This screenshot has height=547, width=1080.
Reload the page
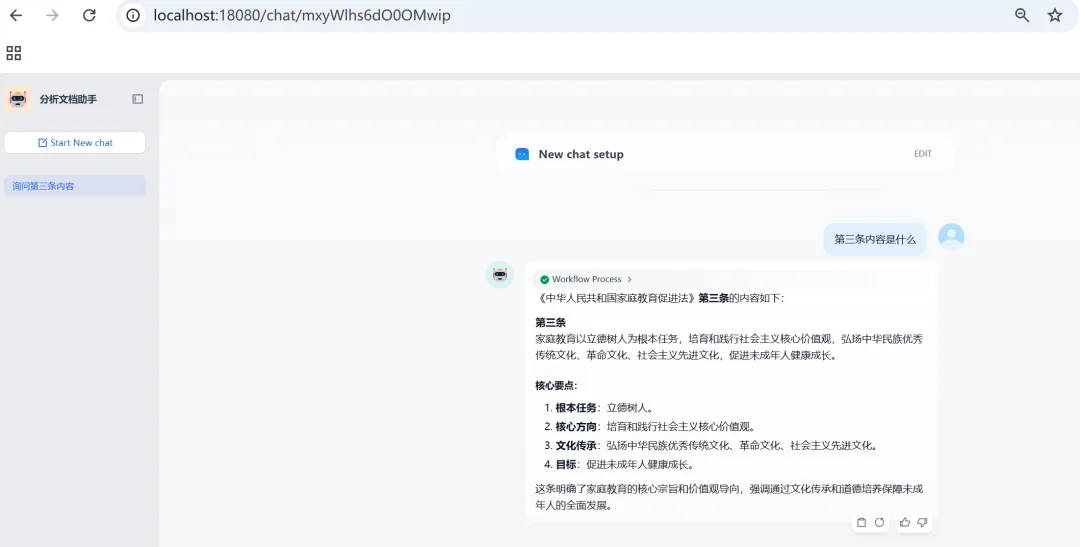[x=89, y=15]
